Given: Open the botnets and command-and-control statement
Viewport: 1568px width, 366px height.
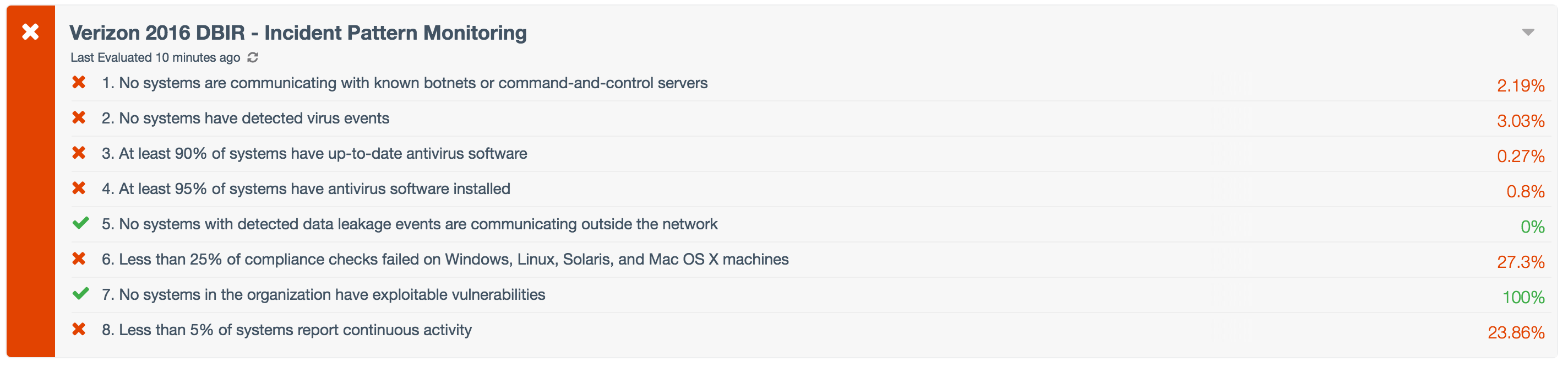Looking at the screenshot, I should point(404,83).
